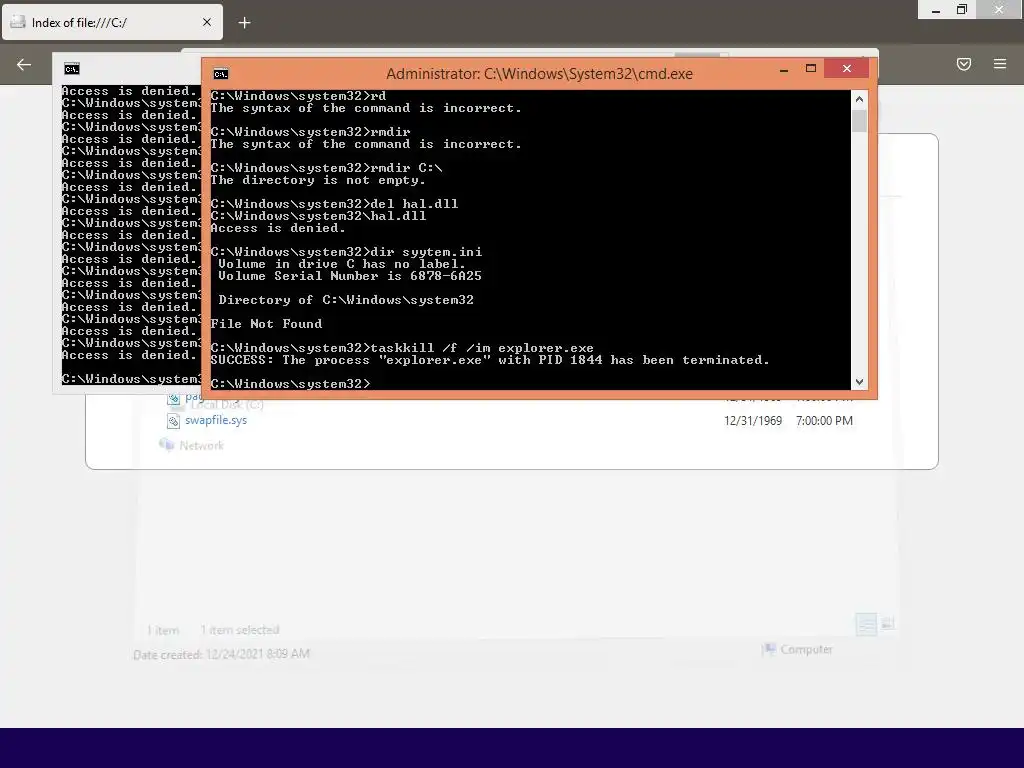
Task: Click the cmd scrollbar down arrow
Action: coord(859,382)
